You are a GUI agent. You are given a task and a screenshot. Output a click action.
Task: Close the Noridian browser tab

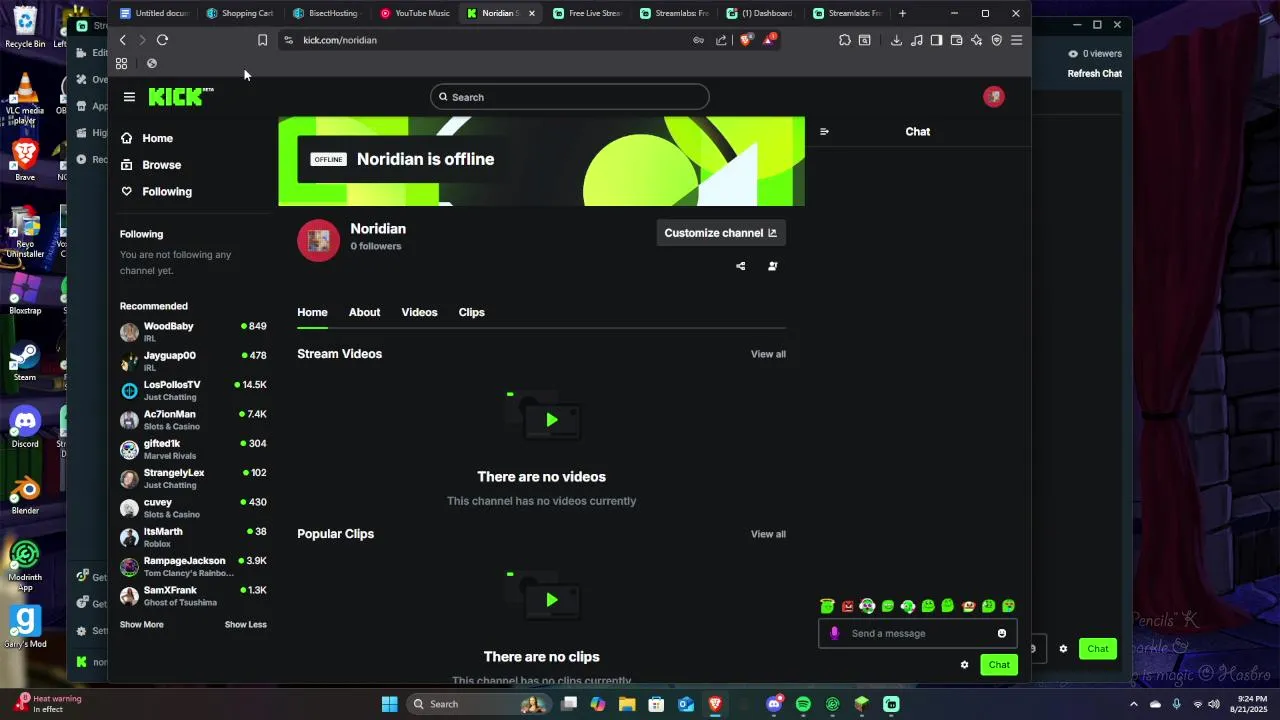tap(532, 13)
